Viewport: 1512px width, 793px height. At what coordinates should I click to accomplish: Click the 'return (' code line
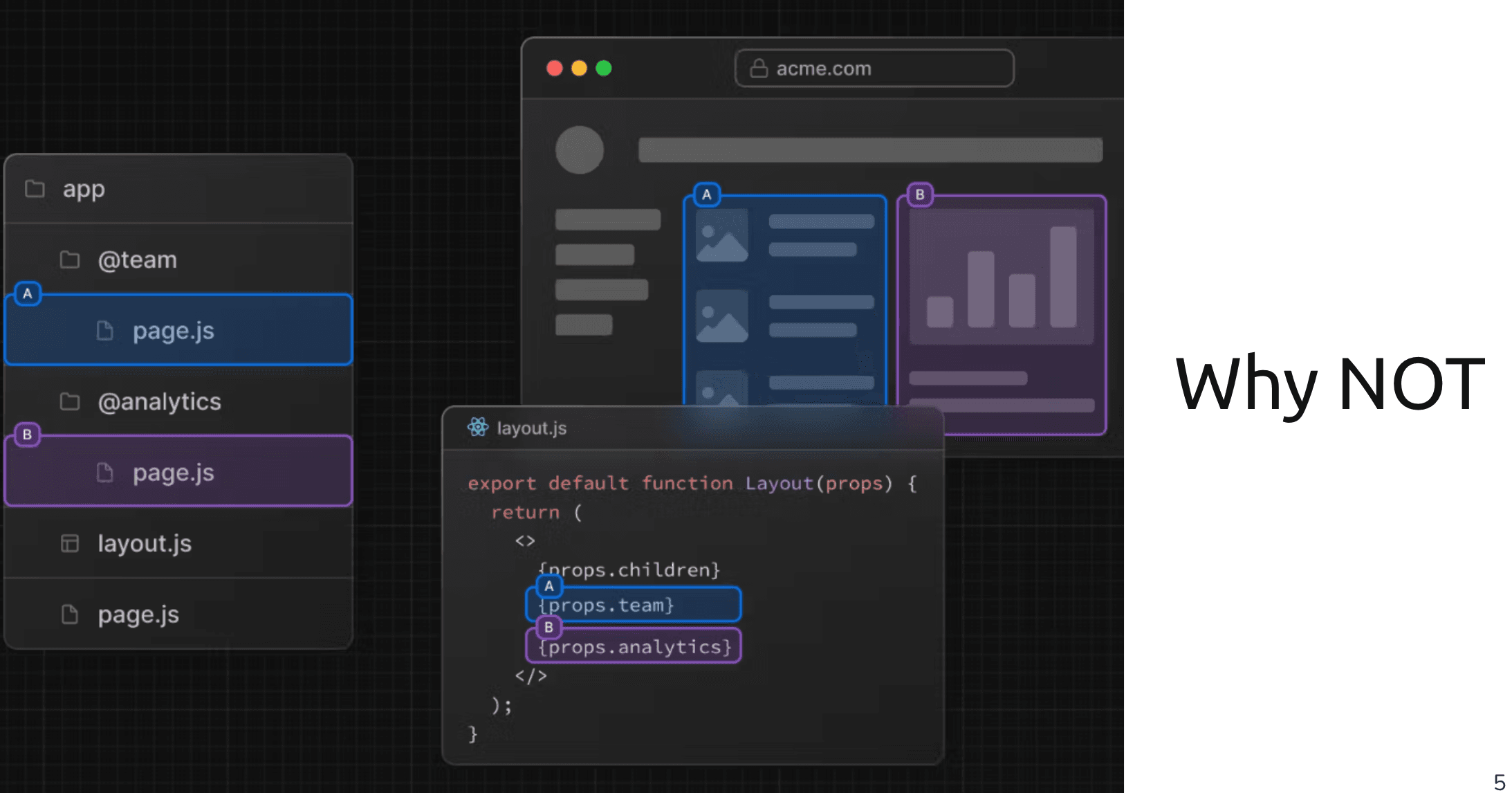537,512
